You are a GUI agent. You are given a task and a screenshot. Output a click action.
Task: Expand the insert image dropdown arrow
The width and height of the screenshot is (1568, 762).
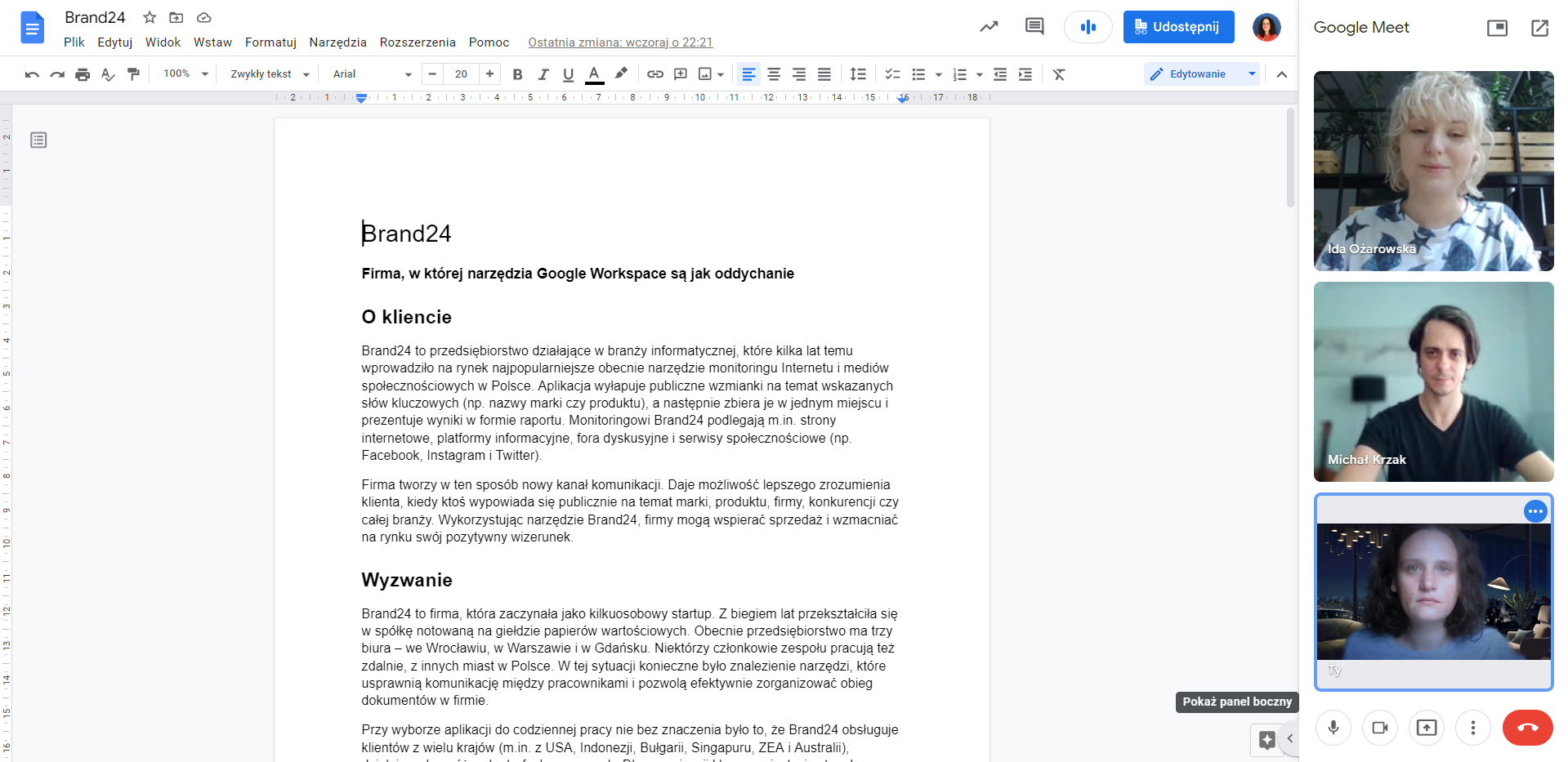point(721,74)
